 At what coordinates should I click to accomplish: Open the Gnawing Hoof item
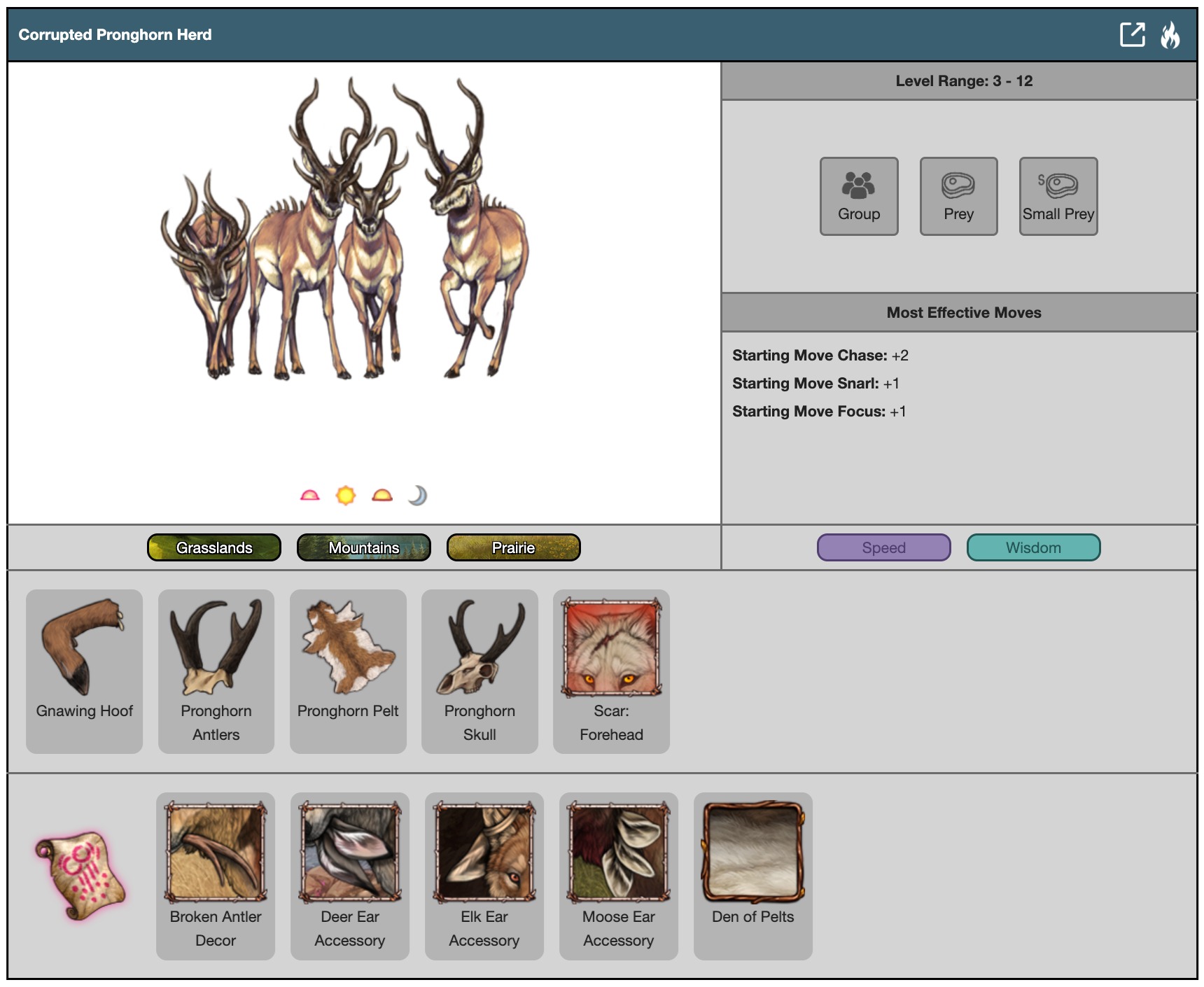(x=84, y=671)
